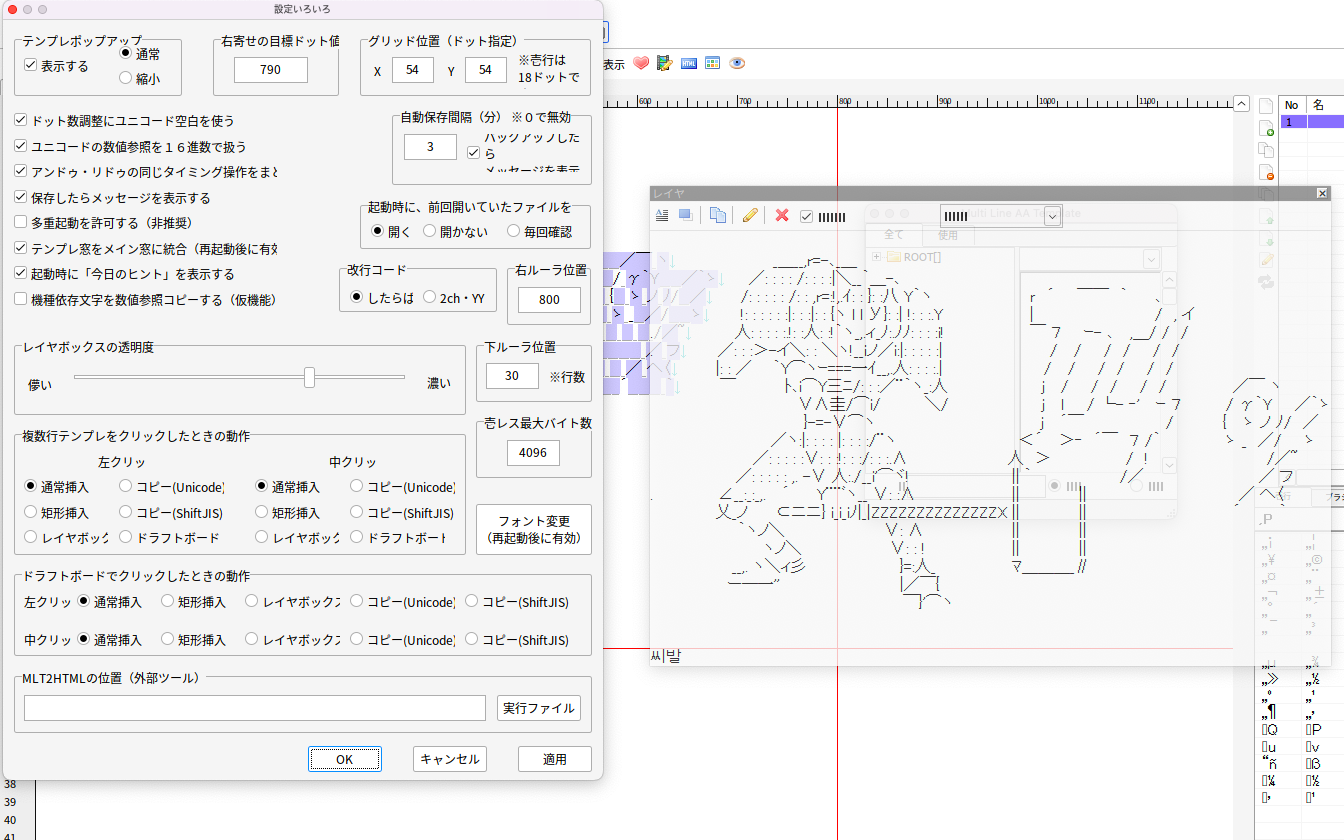This screenshot has width=1344, height=840.
Task: Collapse the ruler with the up chevron button
Action: point(1241,103)
